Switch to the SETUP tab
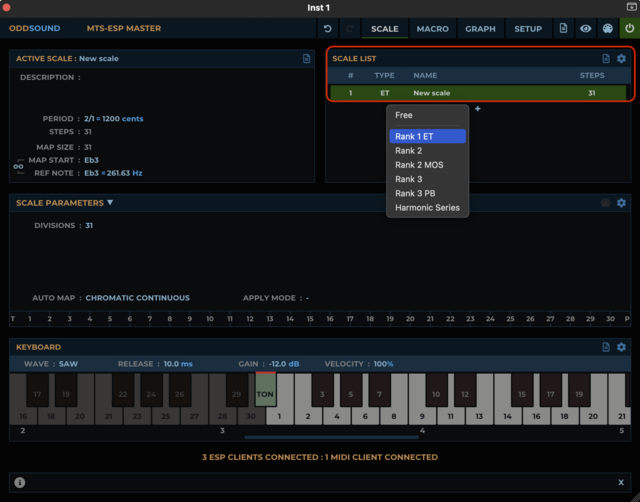 pyautogui.click(x=528, y=29)
